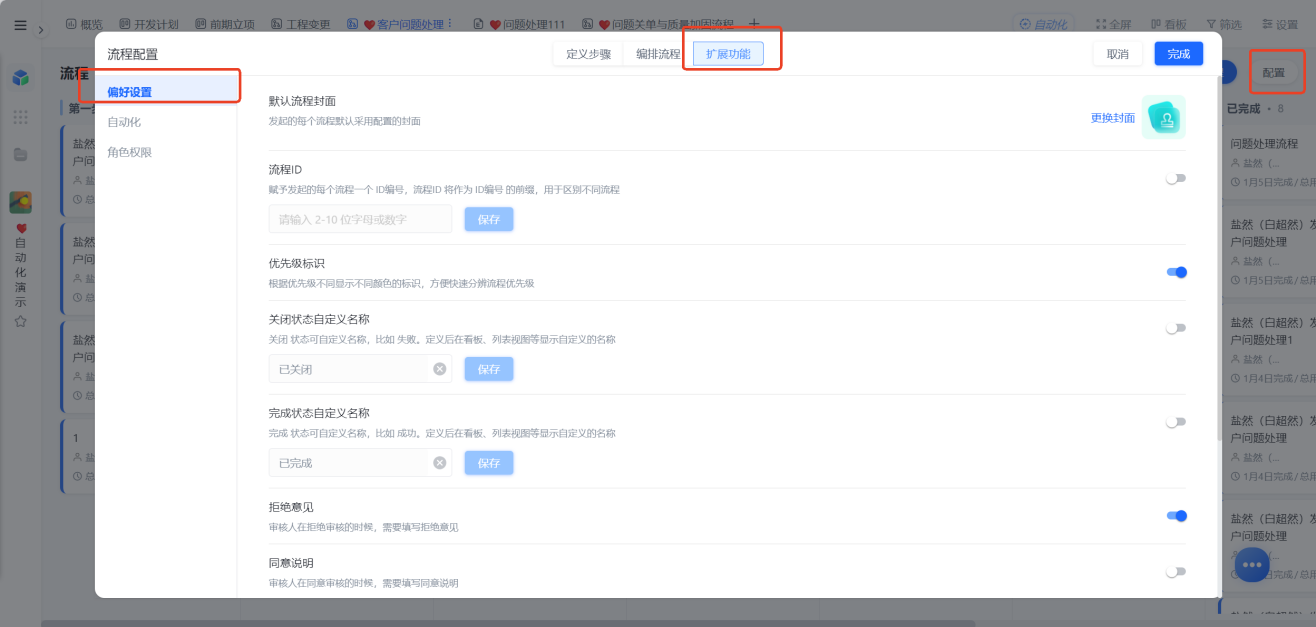
Task: Open the 问题处理流程 card in 已完成
Action: [x=1267, y=162]
